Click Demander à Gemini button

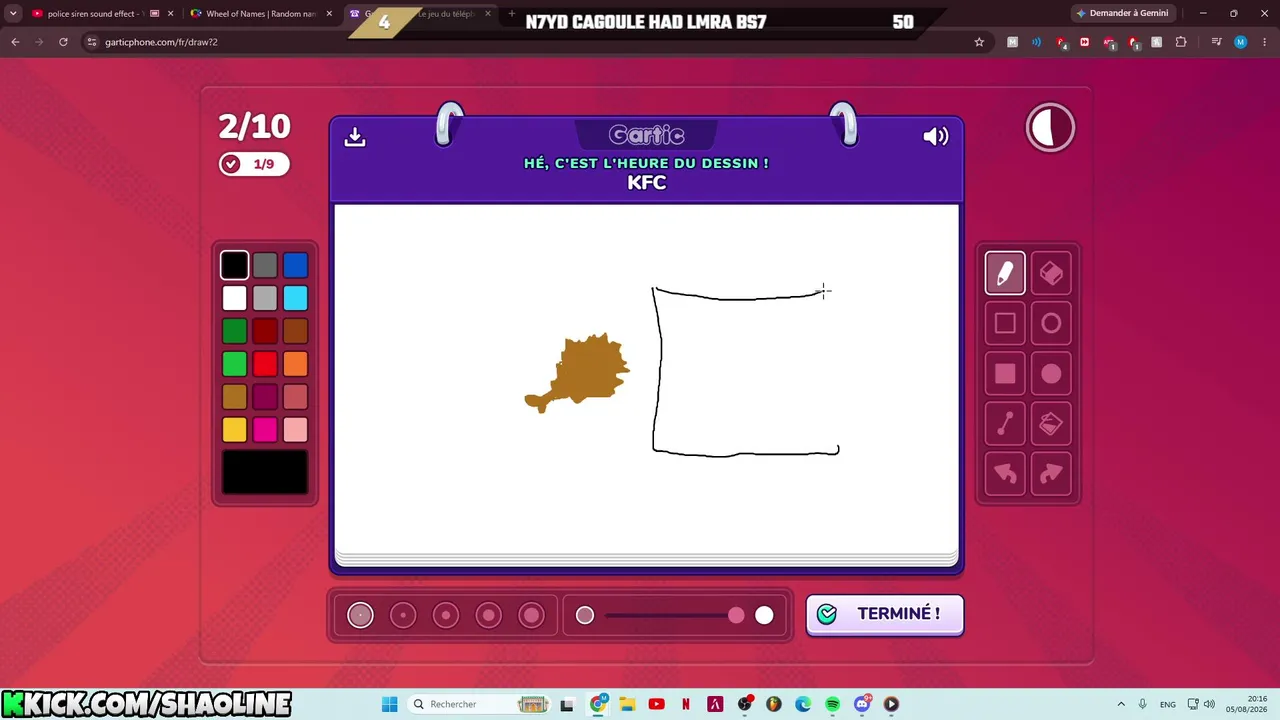(1123, 13)
